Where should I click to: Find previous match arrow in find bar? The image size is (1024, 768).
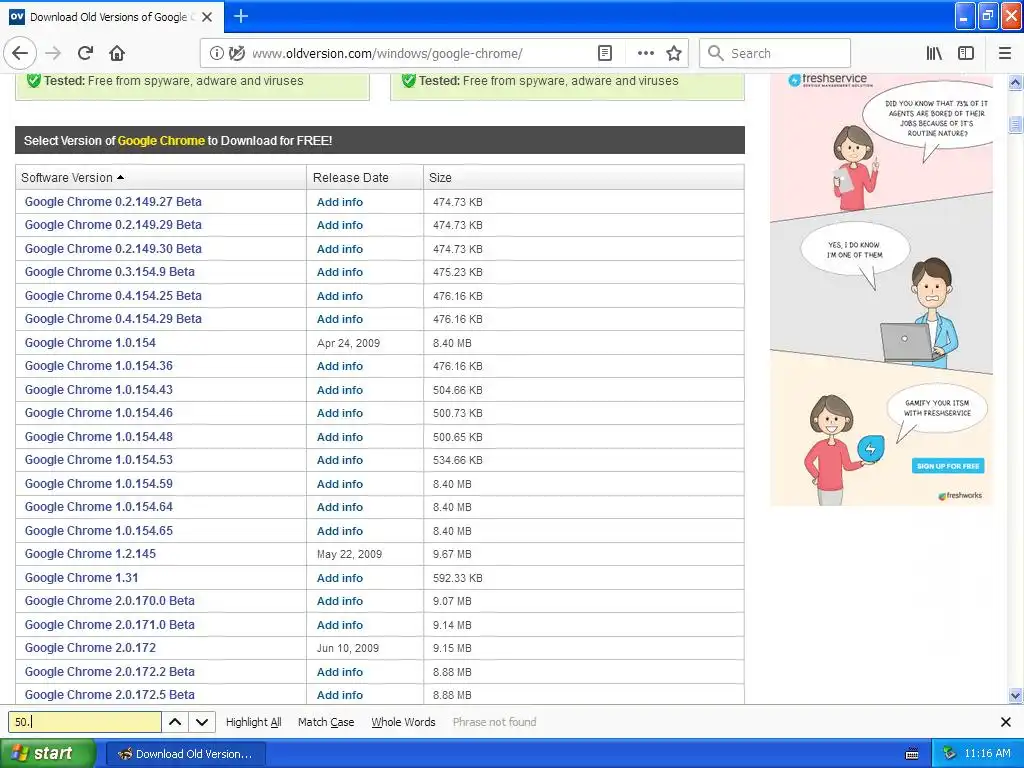[x=175, y=722]
